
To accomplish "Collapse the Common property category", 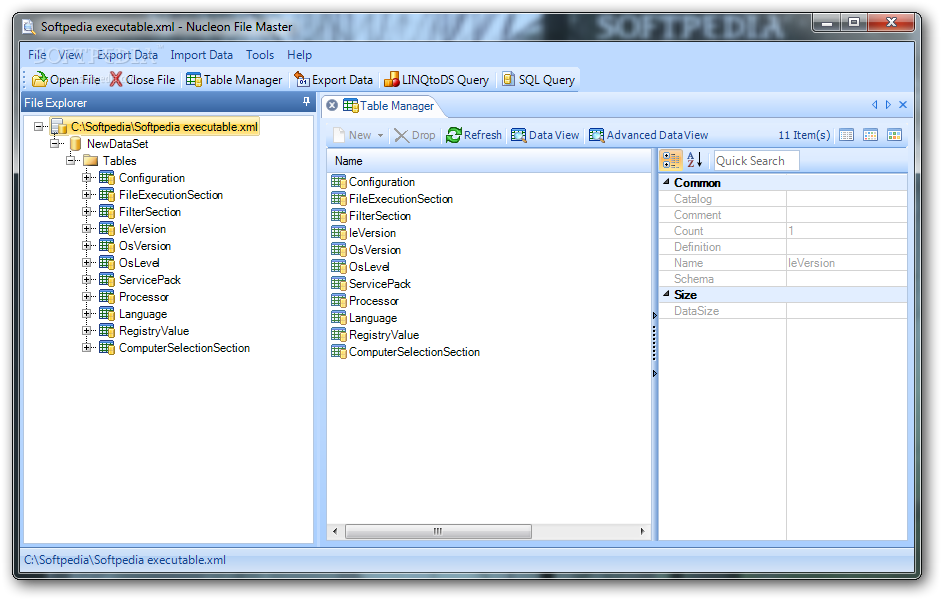I will (x=666, y=181).
